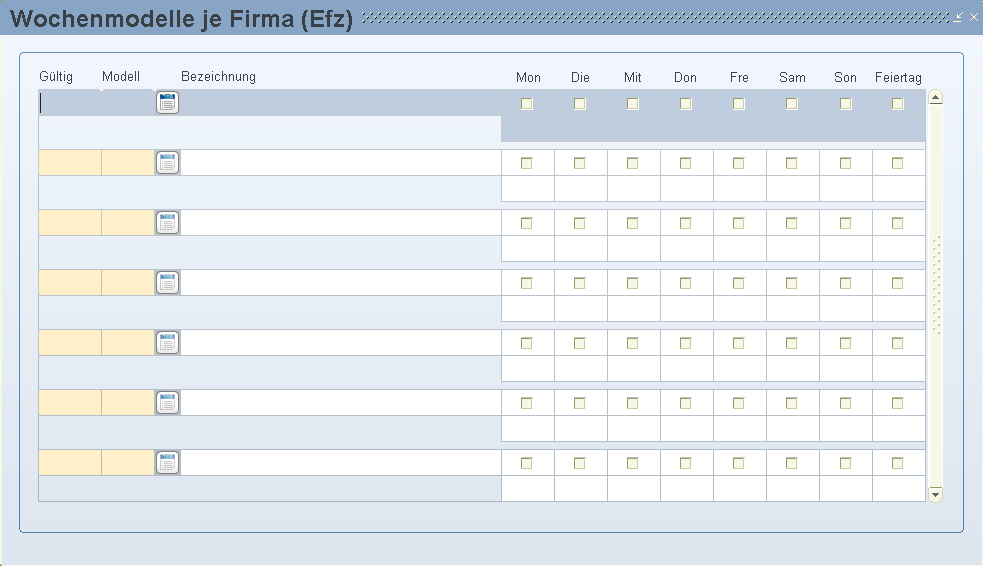Select the Bezeichnung field in the third row
983x566 pixels.
coord(340,223)
